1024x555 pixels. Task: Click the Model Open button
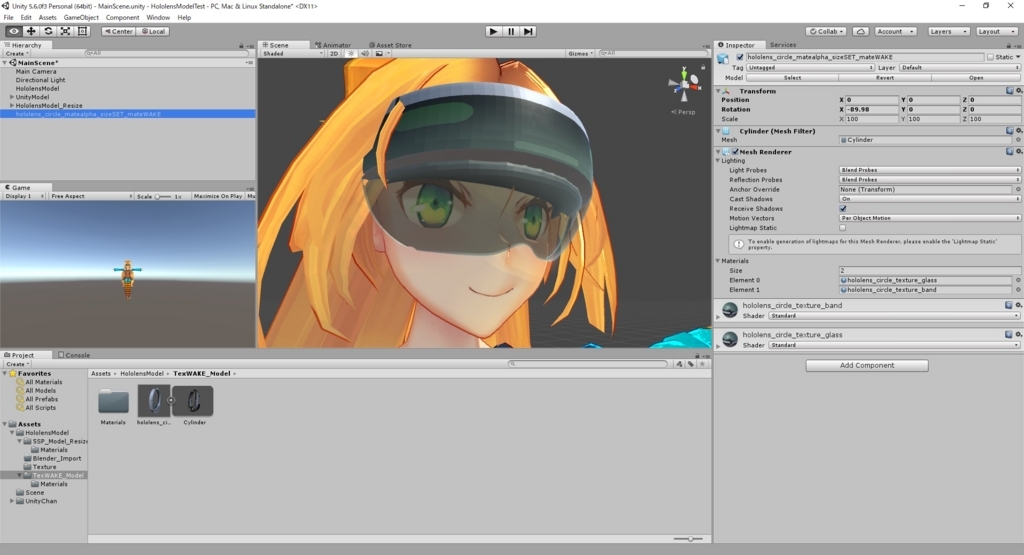pos(976,78)
